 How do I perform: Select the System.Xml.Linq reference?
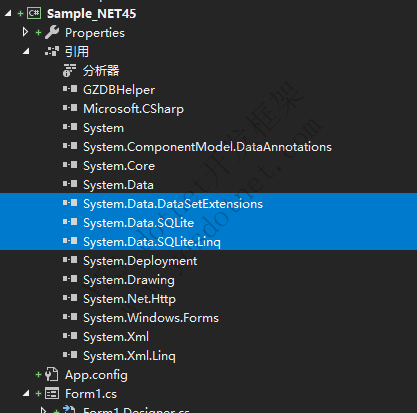coord(129,356)
